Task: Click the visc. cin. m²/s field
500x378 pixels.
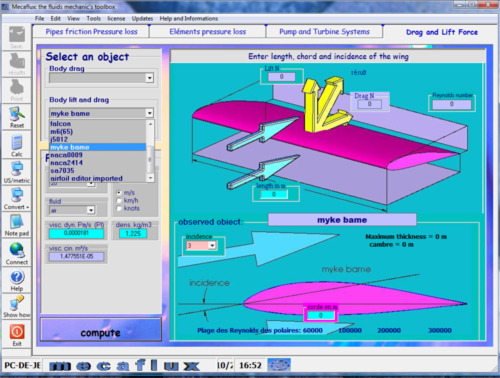Action: coord(76,256)
